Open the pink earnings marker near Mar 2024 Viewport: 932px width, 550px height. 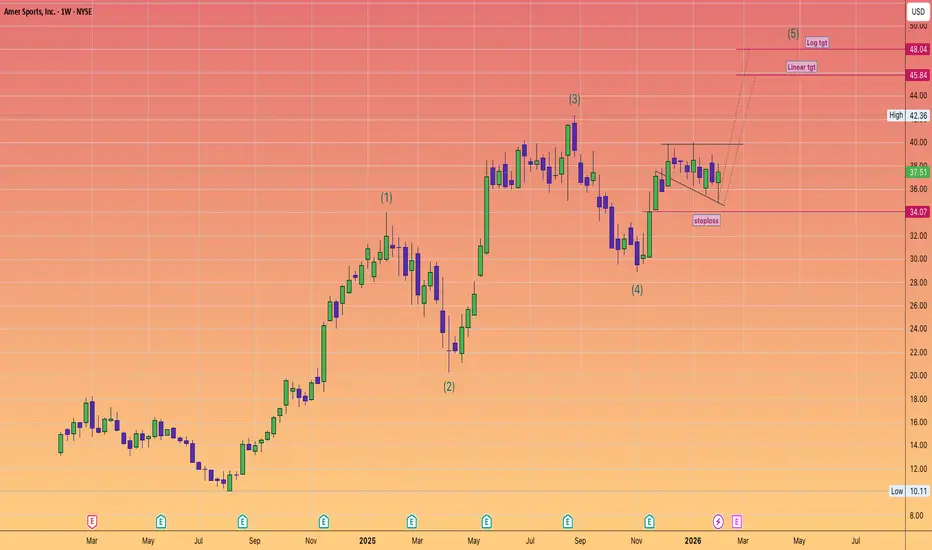(92, 522)
